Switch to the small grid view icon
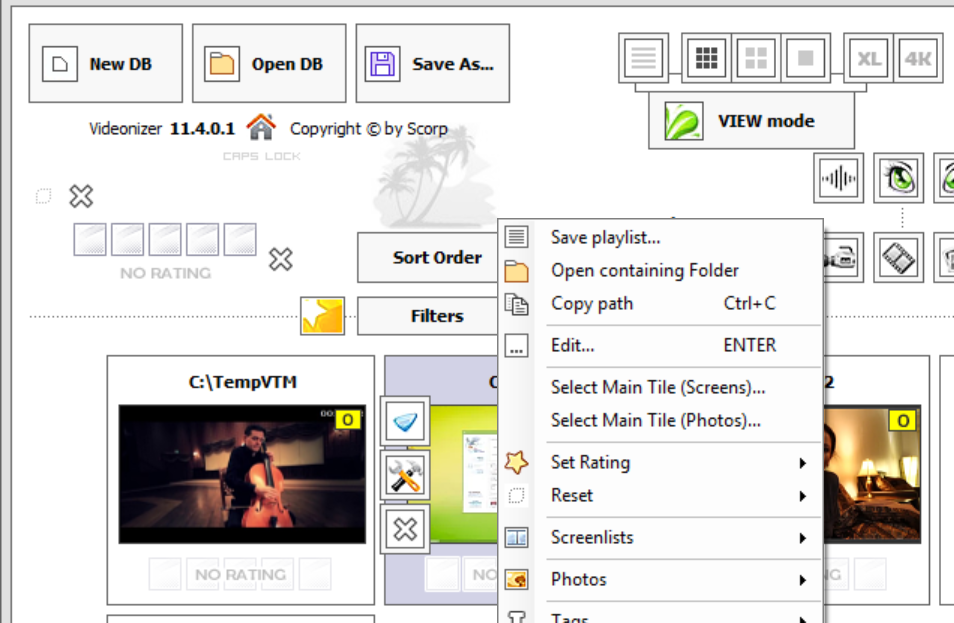This screenshot has height=623, width=954. [x=707, y=60]
